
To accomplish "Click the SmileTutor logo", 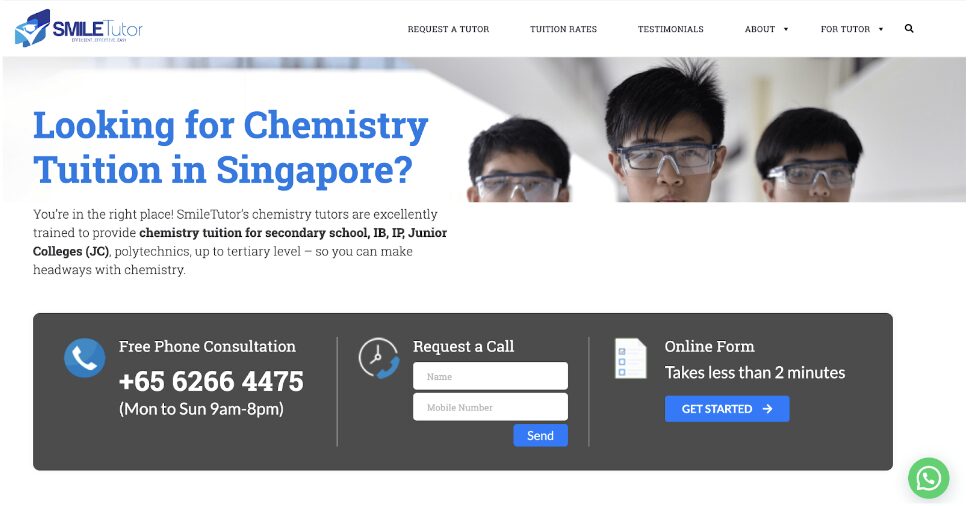I will coord(78,28).
